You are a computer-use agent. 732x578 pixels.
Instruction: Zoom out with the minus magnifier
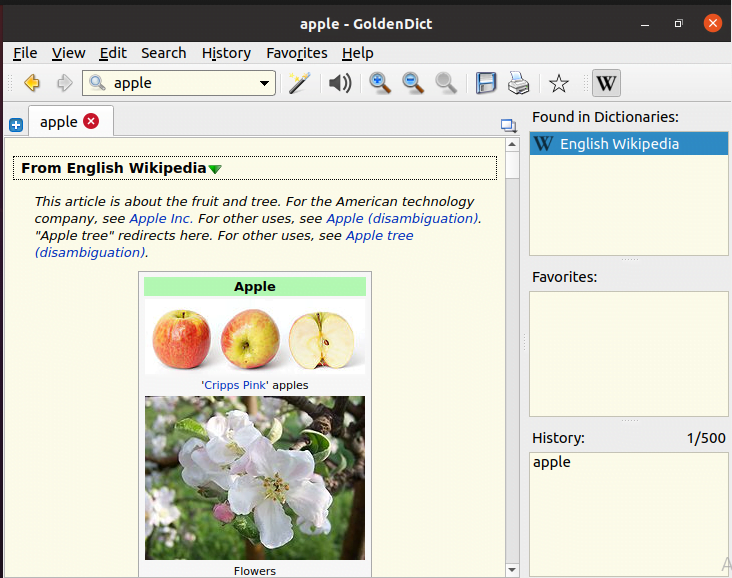413,83
